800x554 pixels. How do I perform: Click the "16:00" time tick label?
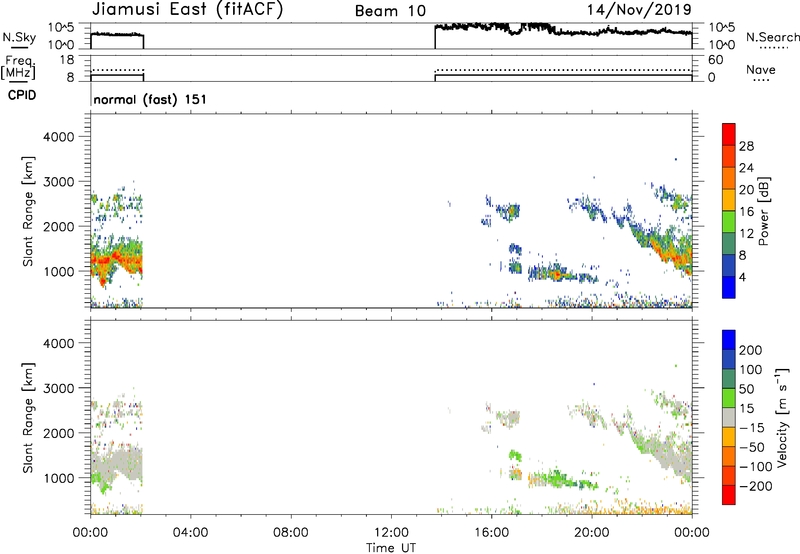(491, 533)
